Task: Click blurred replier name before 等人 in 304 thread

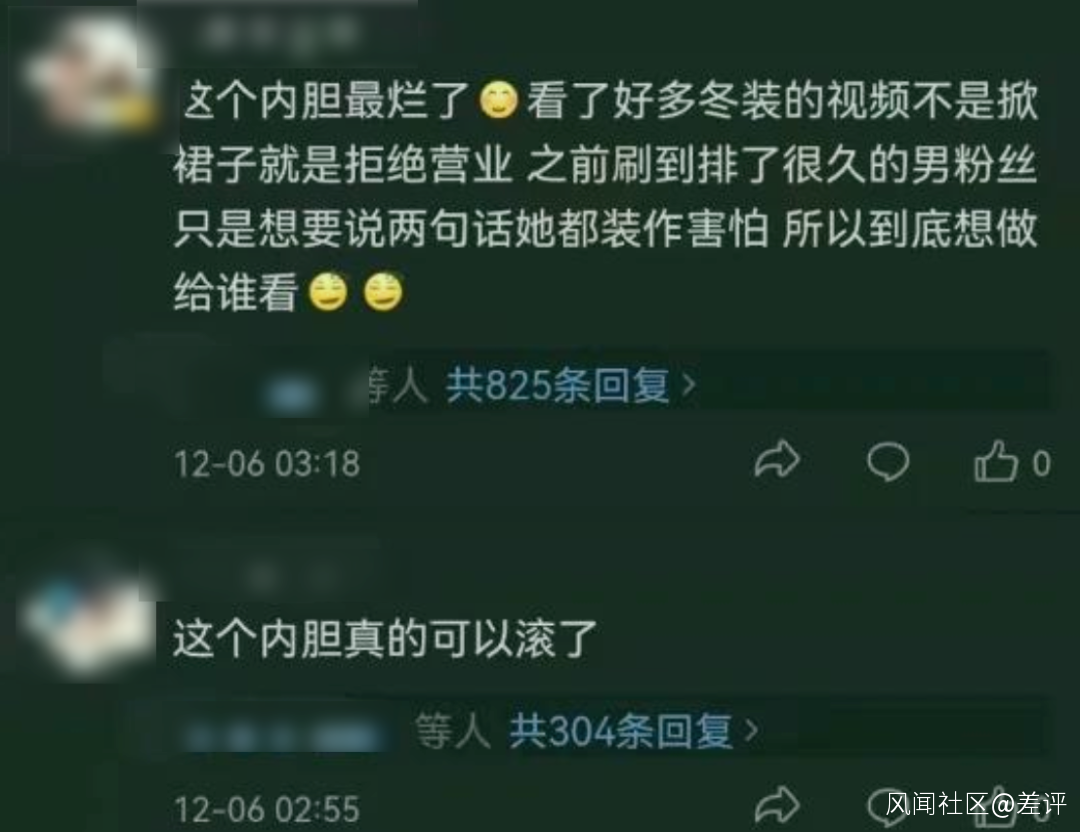Action: coord(282,734)
